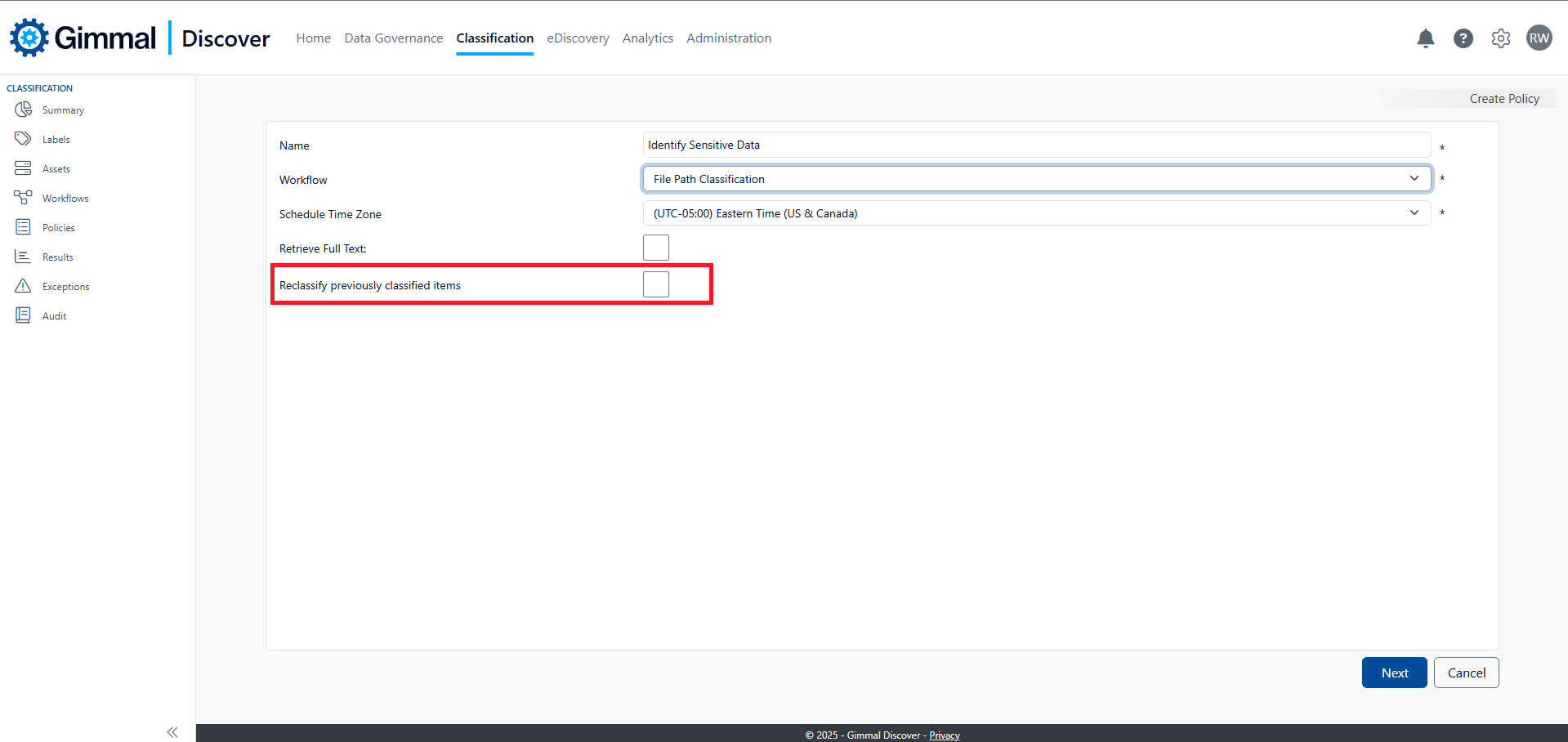Click the Next button

[1394, 673]
